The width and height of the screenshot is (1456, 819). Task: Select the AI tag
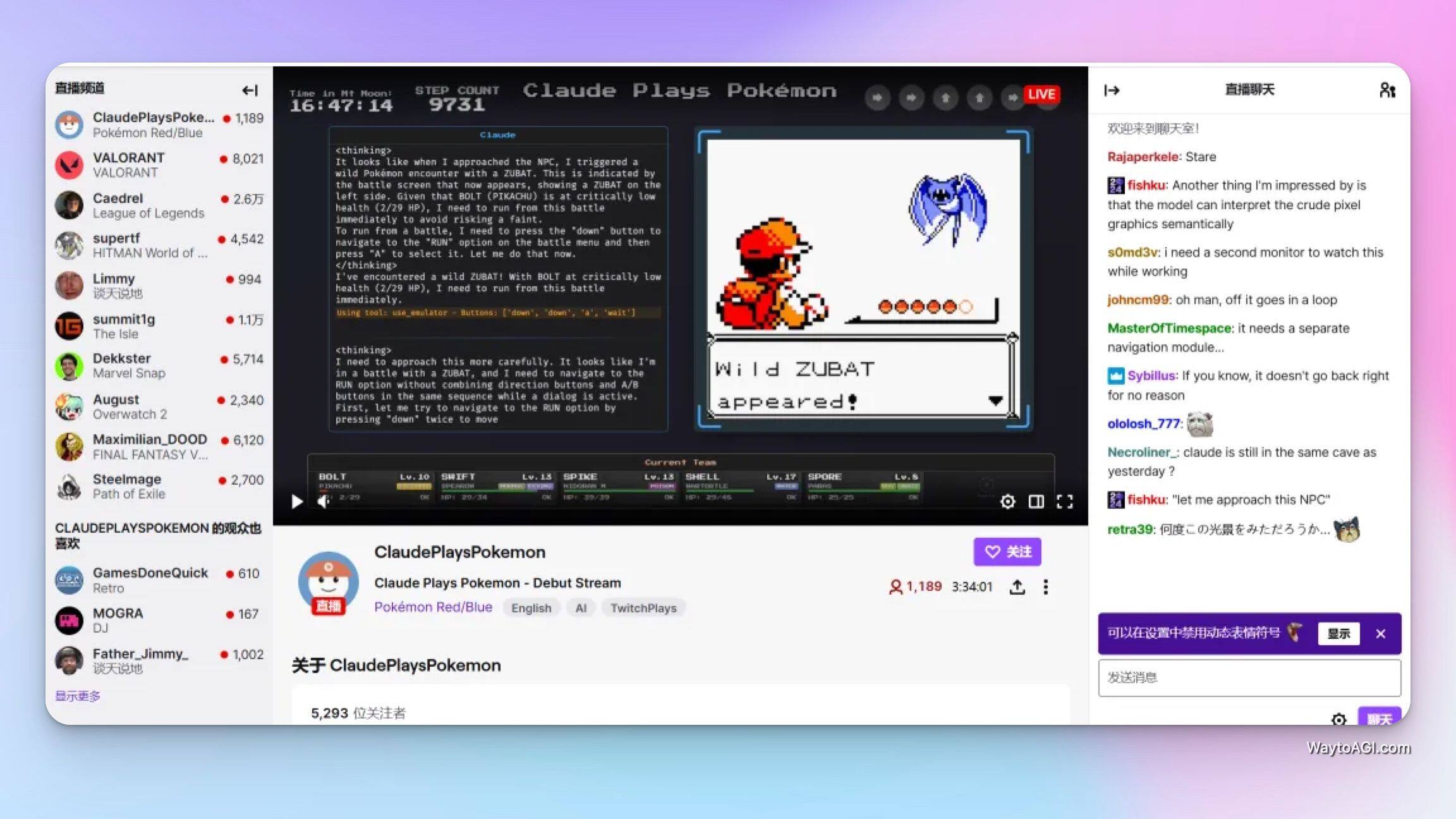tap(581, 608)
